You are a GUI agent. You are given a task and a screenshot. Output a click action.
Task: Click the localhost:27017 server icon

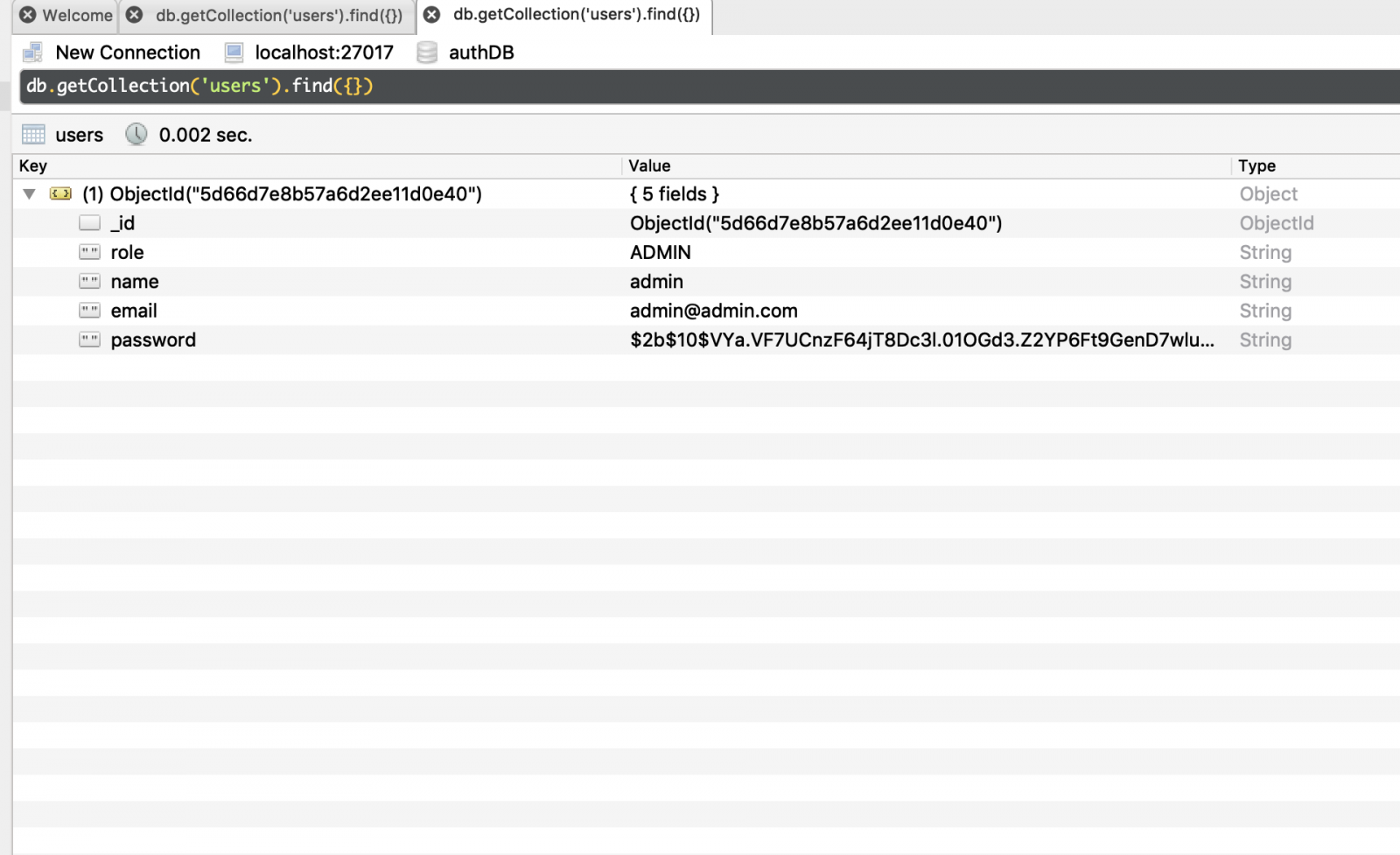(234, 53)
